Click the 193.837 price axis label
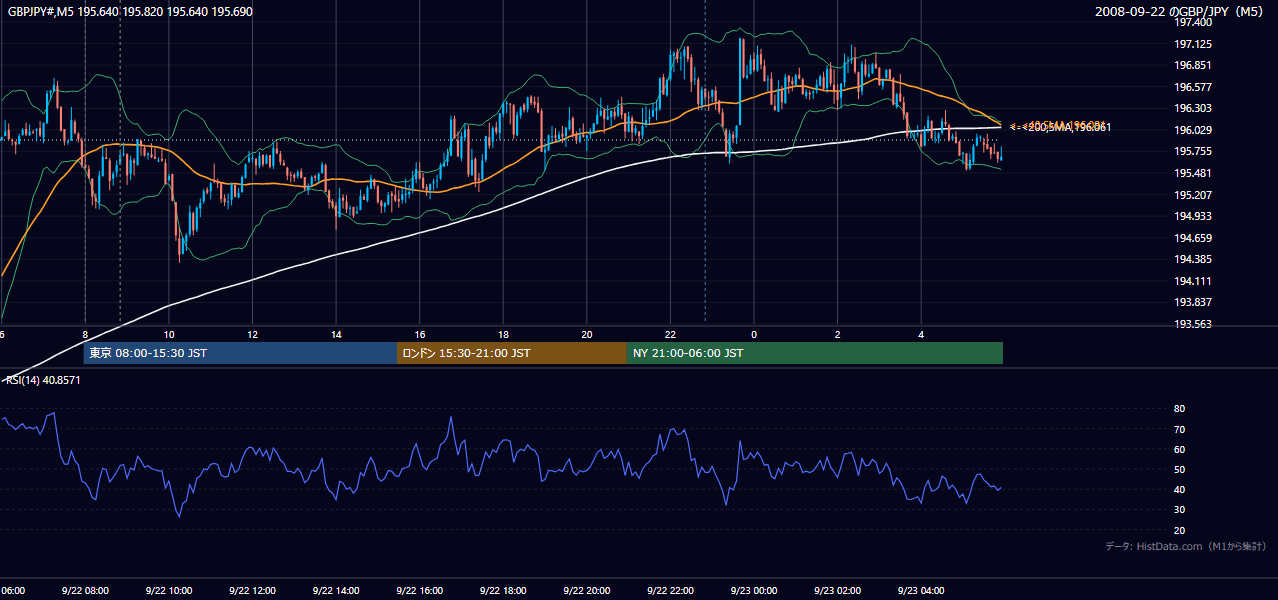Image resolution: width=1278 pixels, height=600 pixels. tap(1194, 302)
